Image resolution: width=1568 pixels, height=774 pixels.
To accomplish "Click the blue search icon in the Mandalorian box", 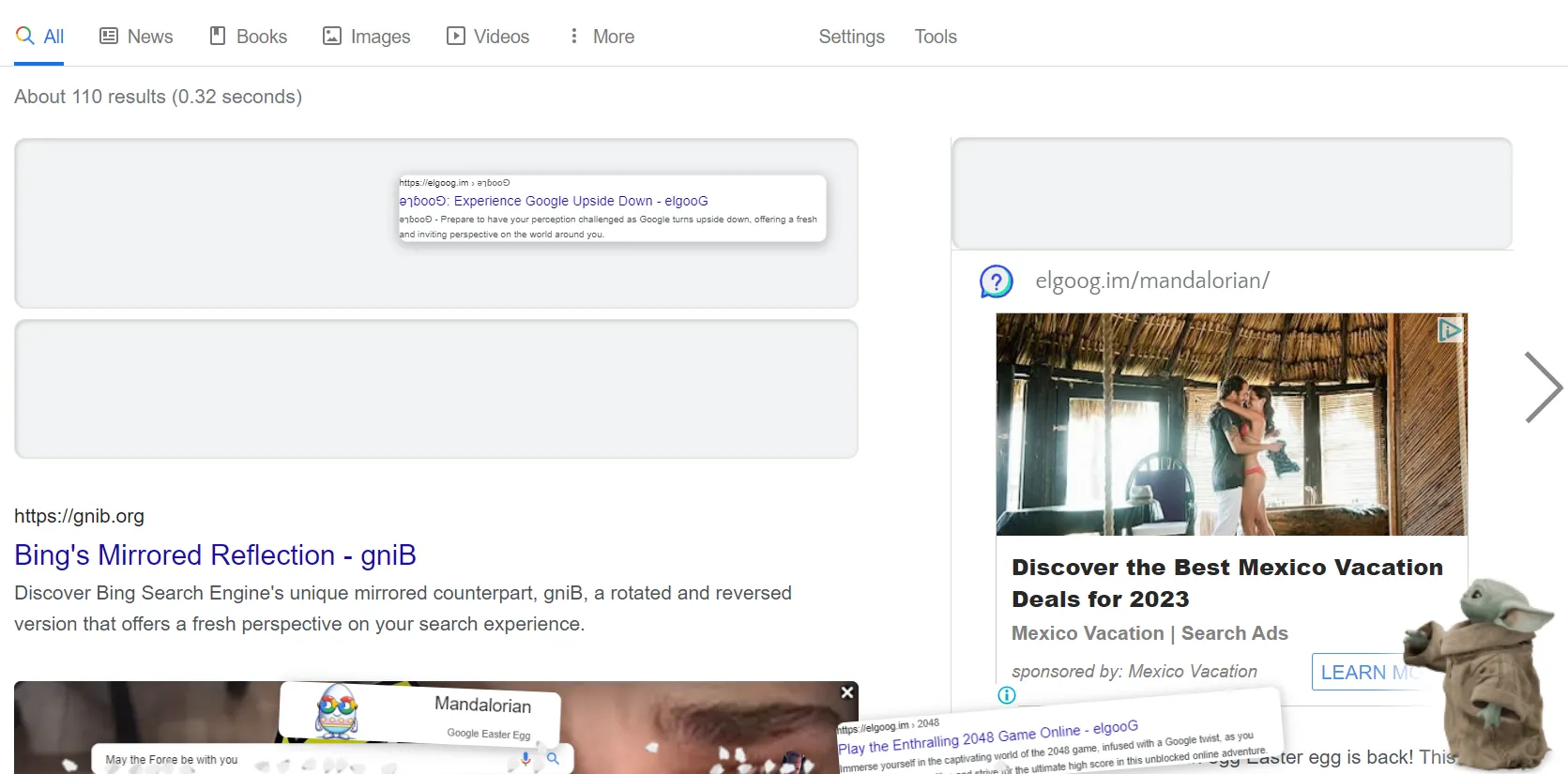I will tap(554, 758).
